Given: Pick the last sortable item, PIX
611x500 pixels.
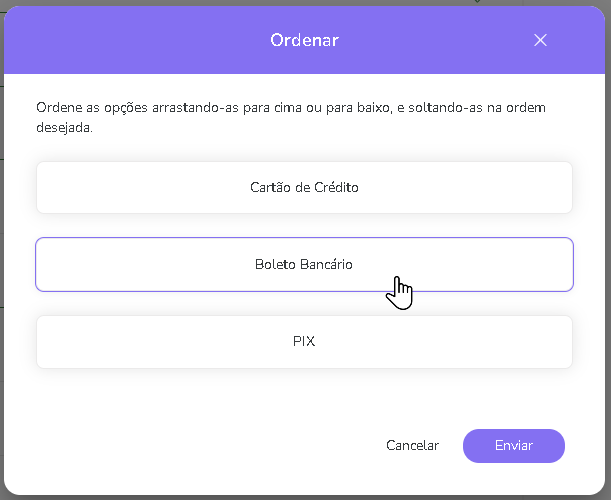Looking at the screenshot, I should [150, 342].
